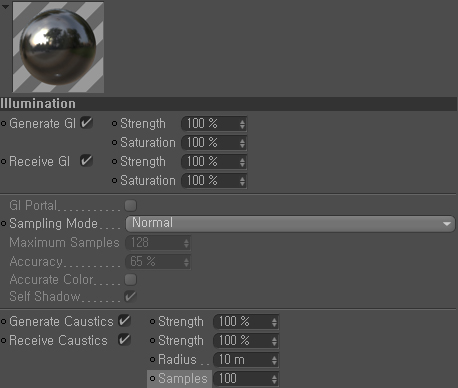Toggle the Receive GI checkbox
This screenshot has height=388, width=458.
[x=86, y=161]
